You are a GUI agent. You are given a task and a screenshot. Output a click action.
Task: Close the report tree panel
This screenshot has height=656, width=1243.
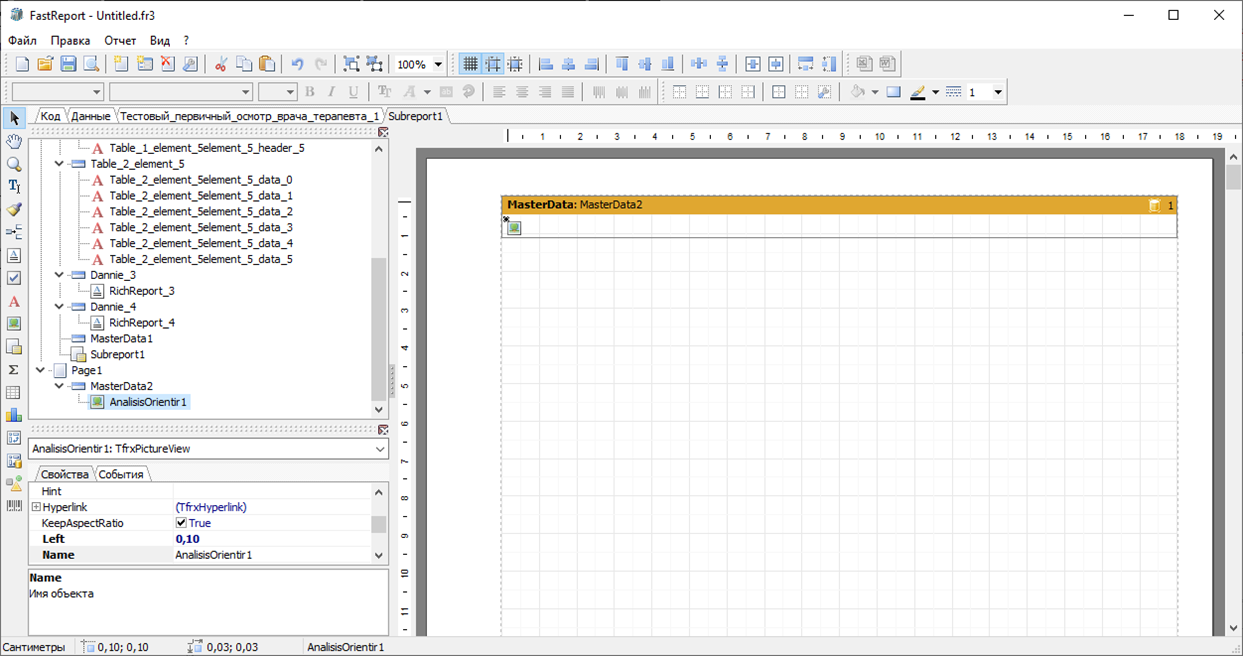click(382, 132)
